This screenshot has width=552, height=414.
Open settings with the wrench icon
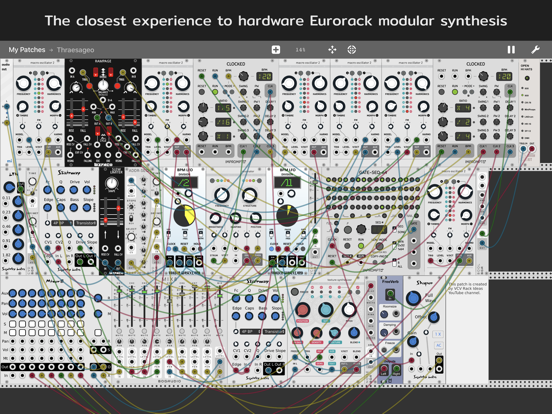click(535, 50)
